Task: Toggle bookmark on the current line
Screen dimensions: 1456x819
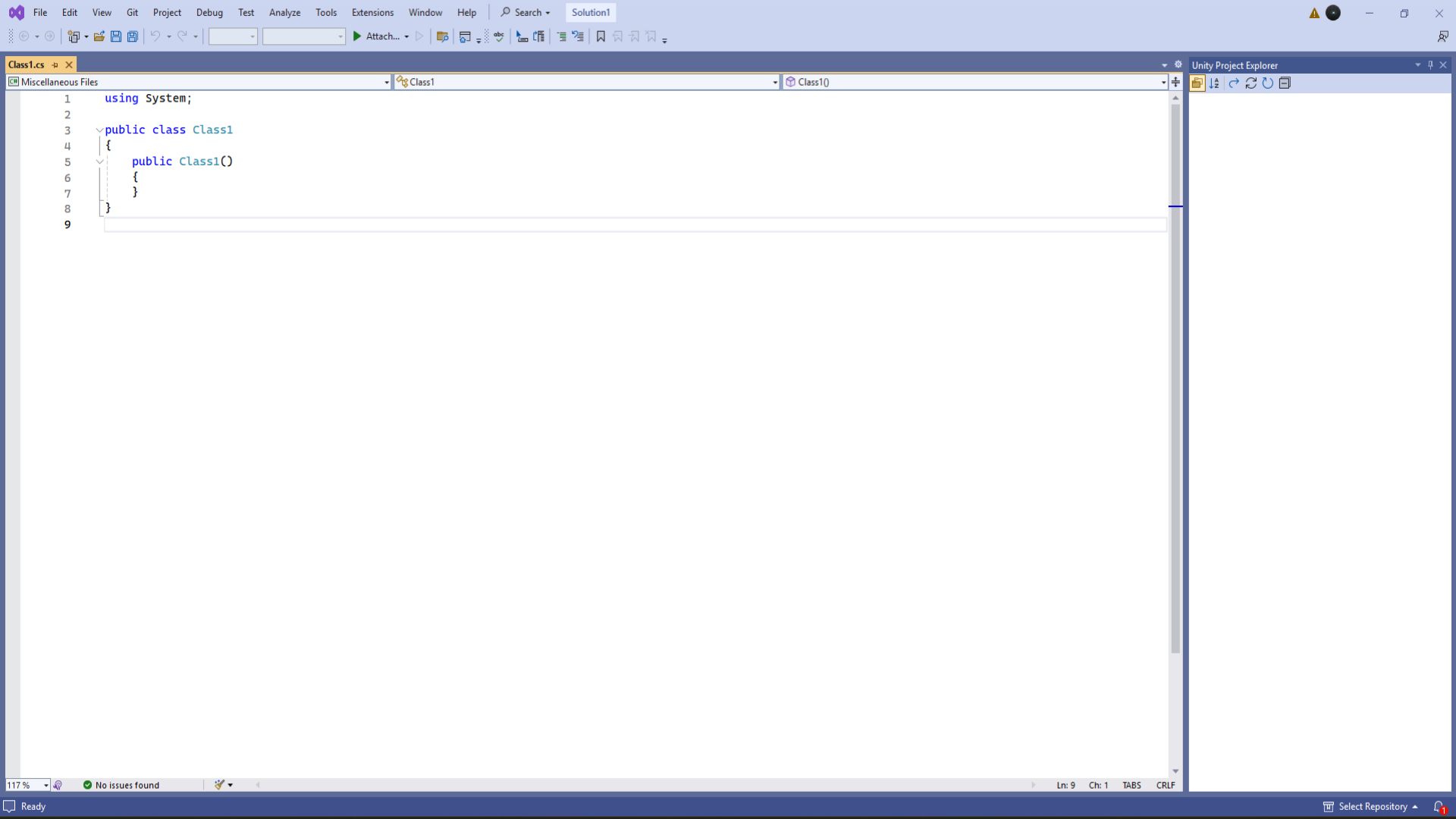Action: pos(601,36)
